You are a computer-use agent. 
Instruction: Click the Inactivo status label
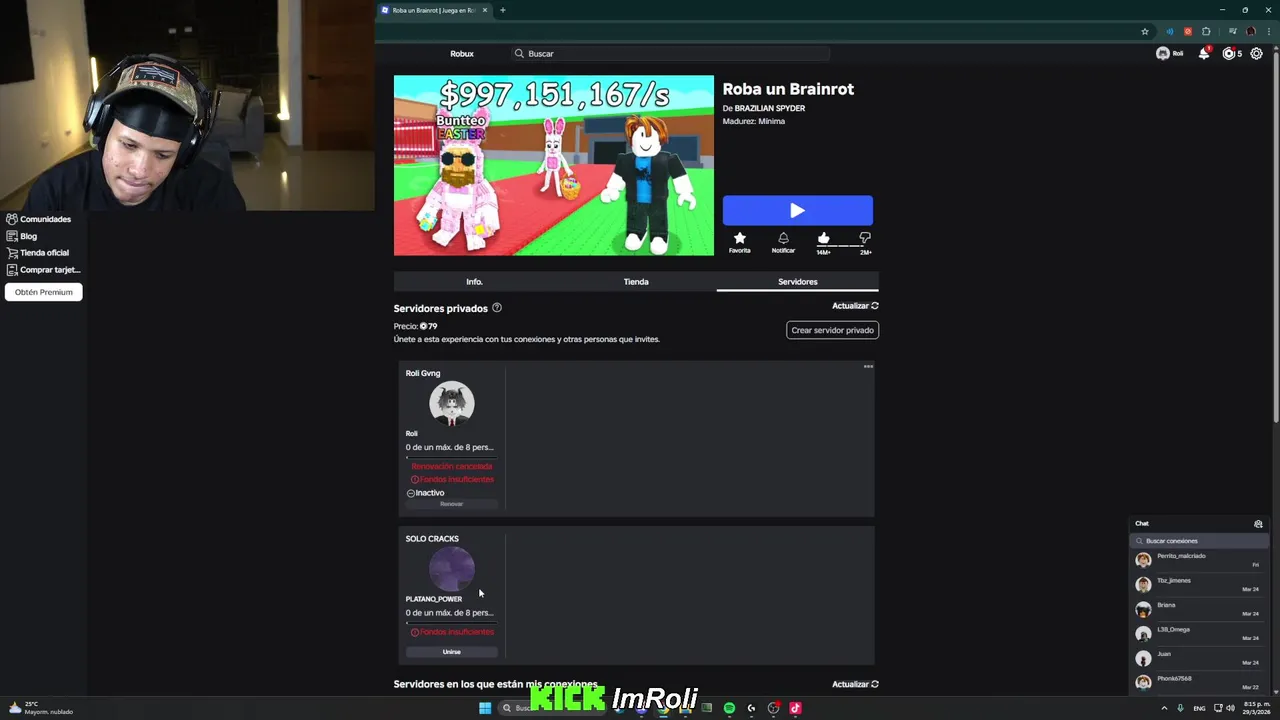(426, 493)
